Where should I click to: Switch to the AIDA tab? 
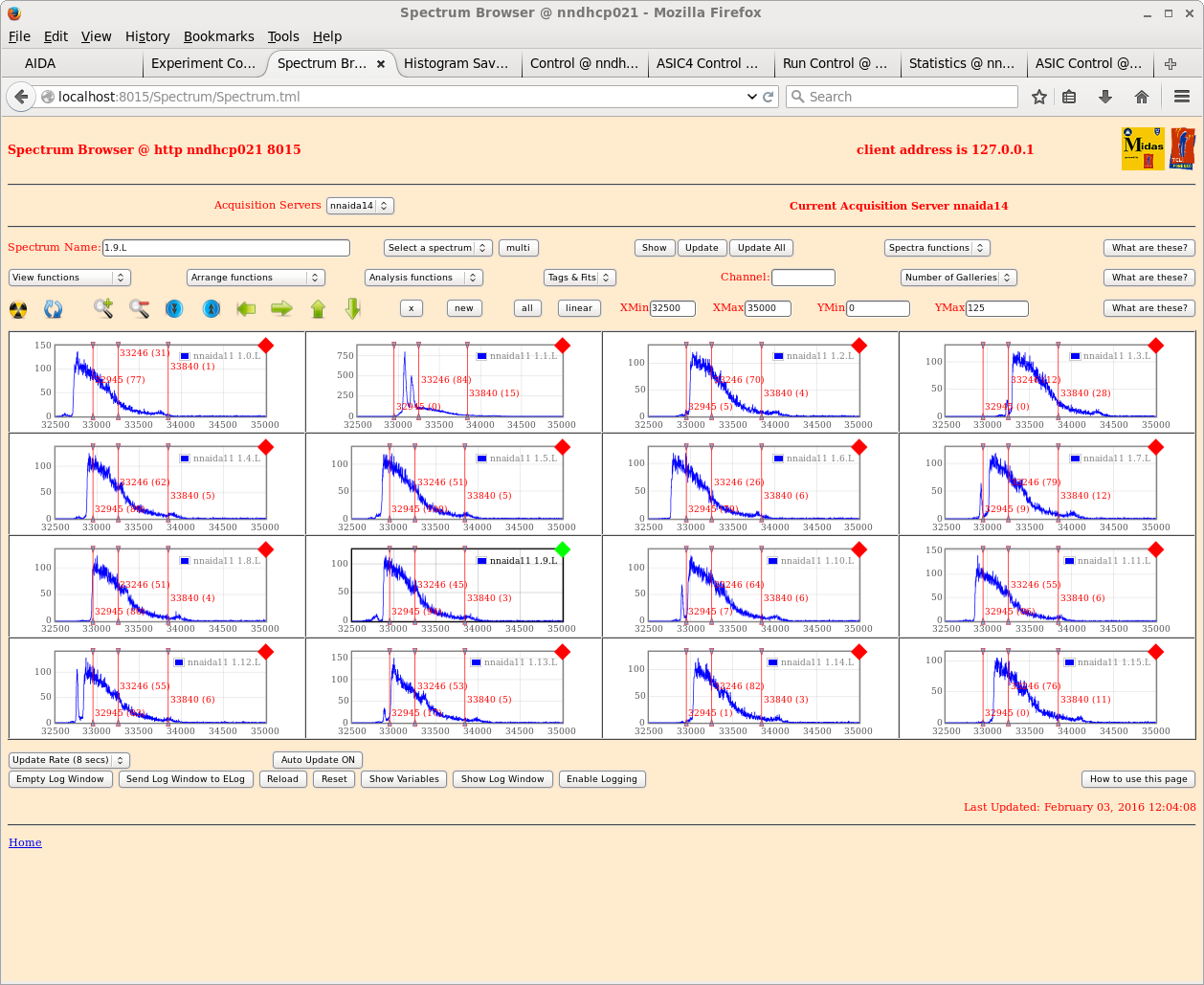pos(72,64)
